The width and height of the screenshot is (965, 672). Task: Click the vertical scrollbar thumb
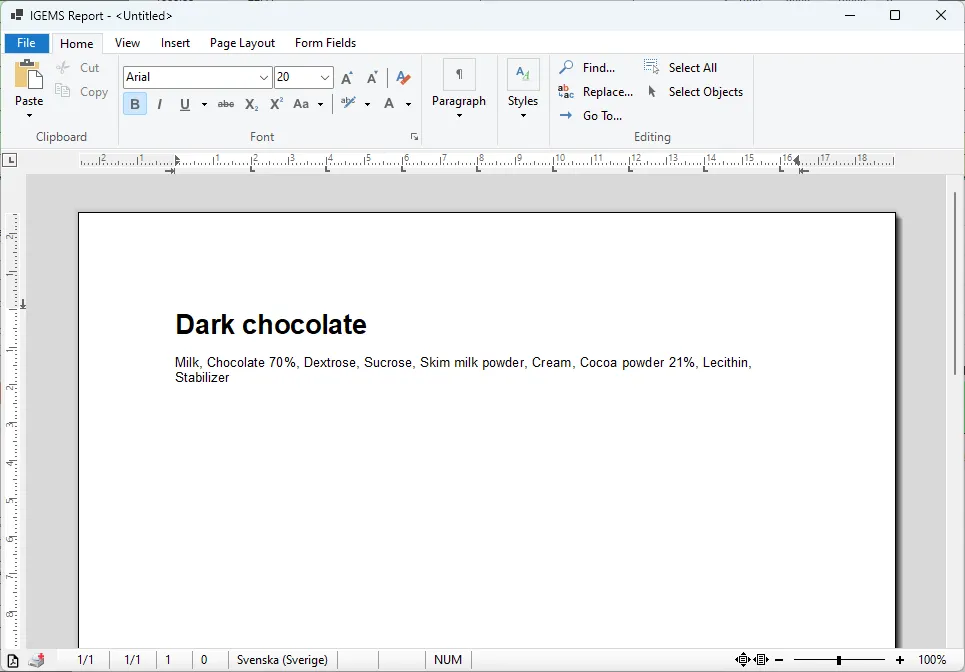point(955,283)
